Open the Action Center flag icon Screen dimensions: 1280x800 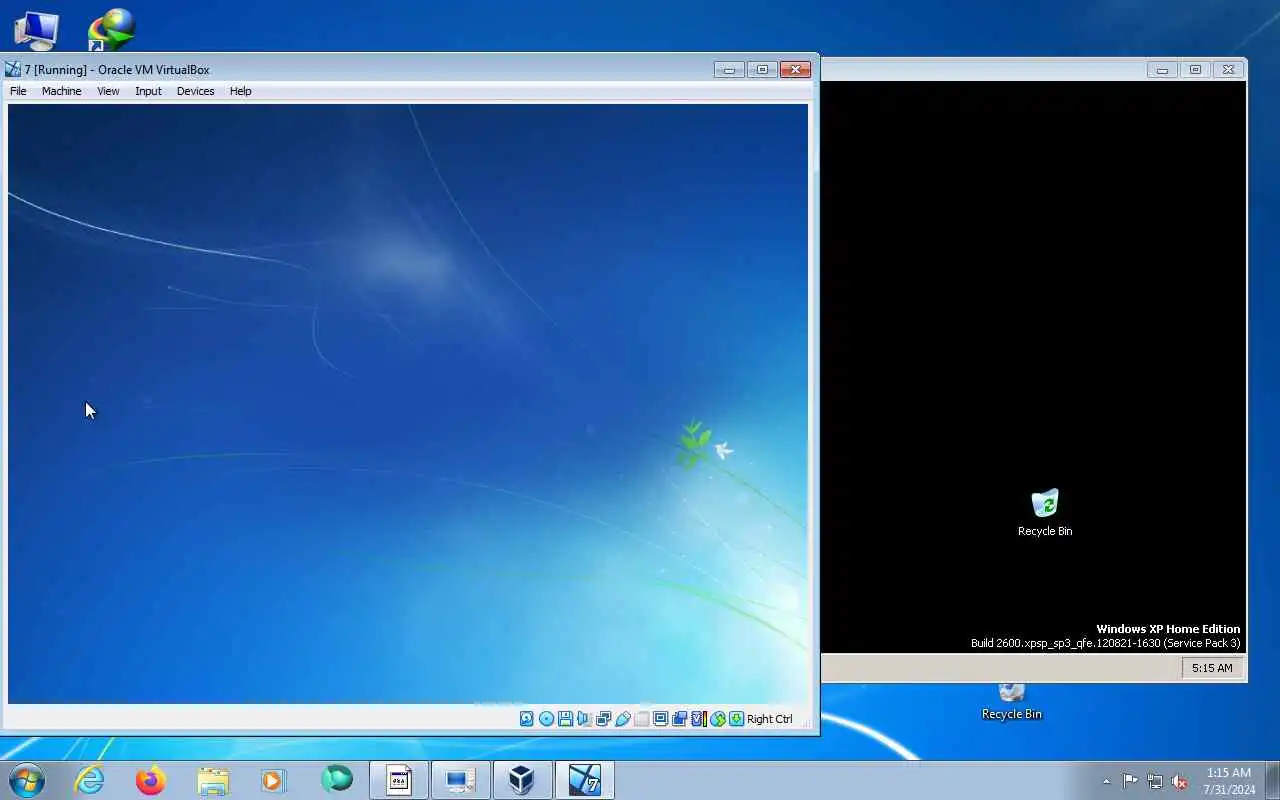tap(1130, 781)
